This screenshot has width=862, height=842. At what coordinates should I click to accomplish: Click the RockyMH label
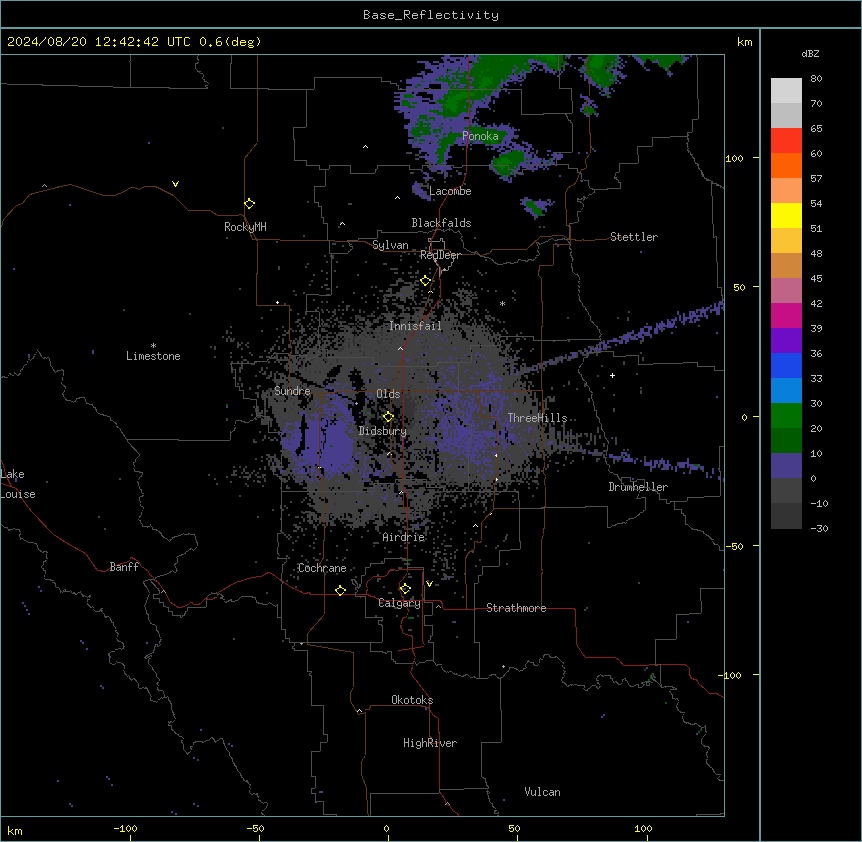[x=245, y=227]
